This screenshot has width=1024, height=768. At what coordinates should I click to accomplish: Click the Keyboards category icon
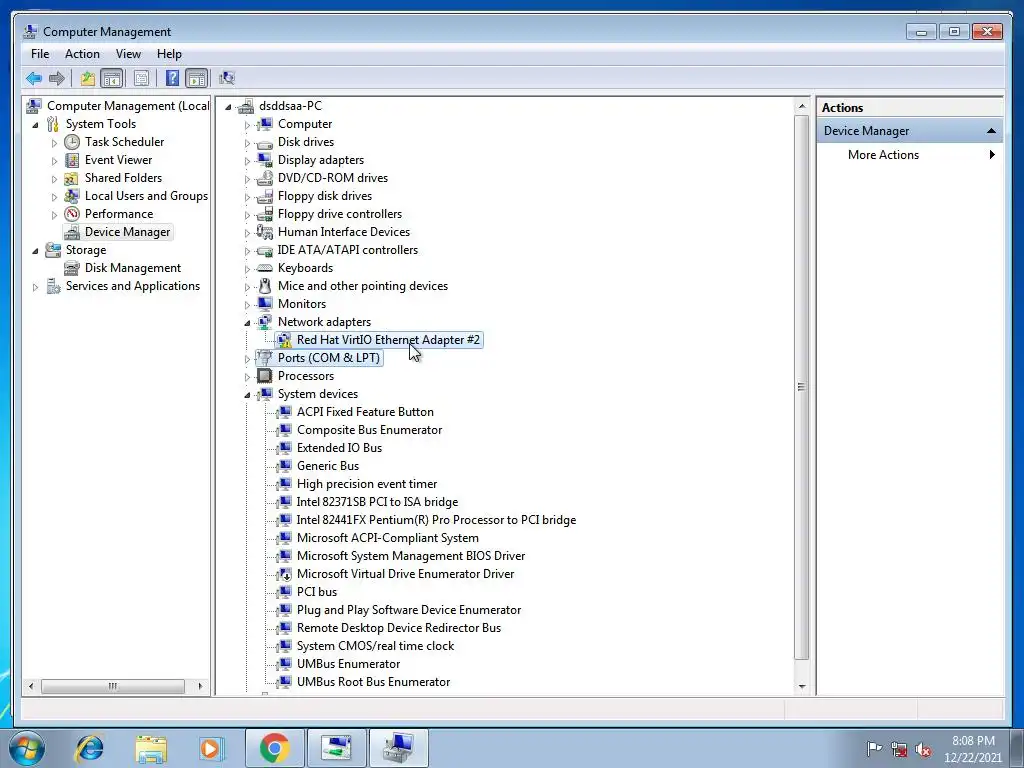coord(264,268)
